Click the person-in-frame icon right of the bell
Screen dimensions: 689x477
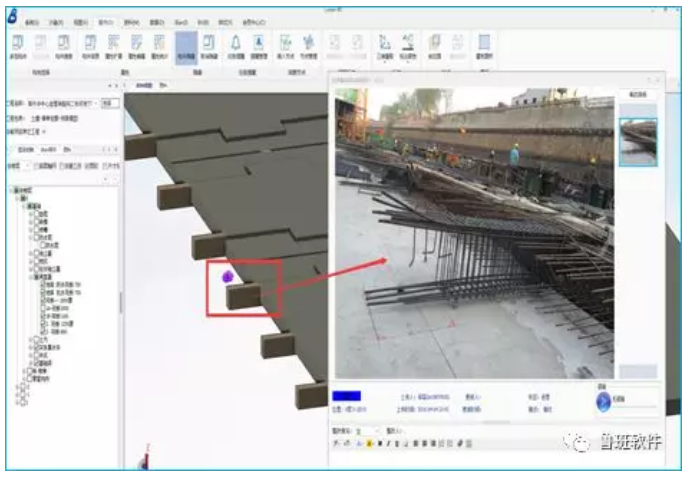[258, 43]
